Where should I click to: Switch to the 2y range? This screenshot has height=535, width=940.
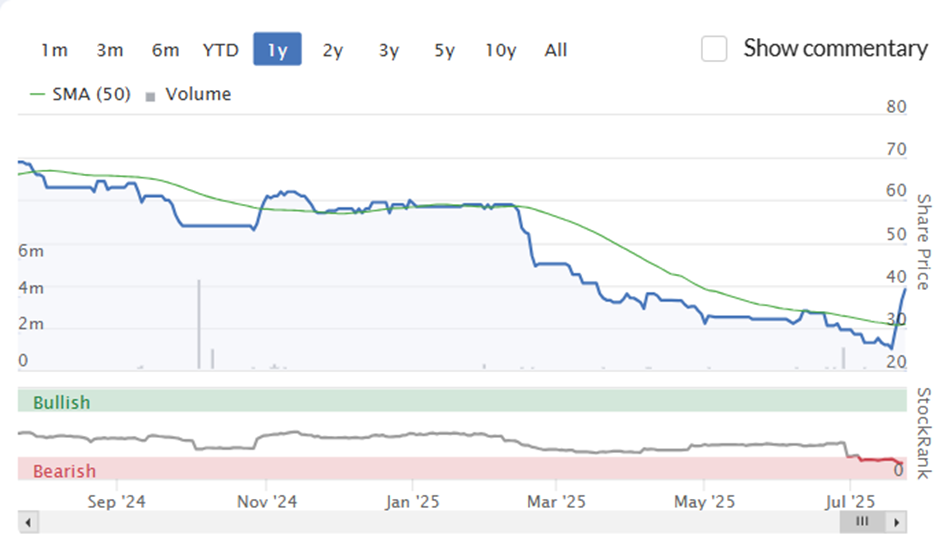coord(333,50)
